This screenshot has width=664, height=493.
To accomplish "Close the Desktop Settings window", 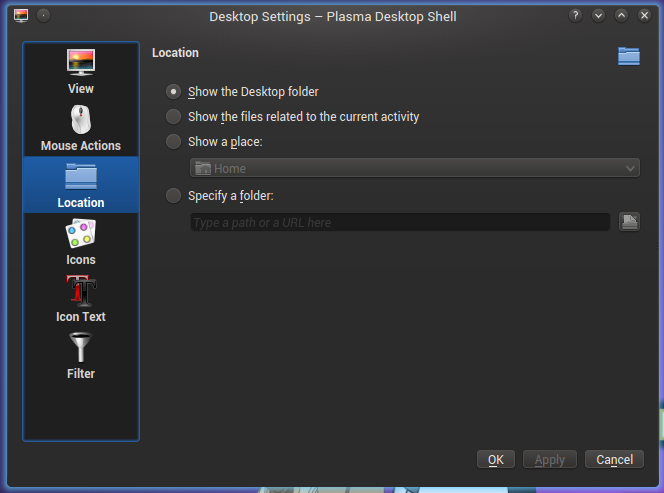I will (x=644, y=16).
